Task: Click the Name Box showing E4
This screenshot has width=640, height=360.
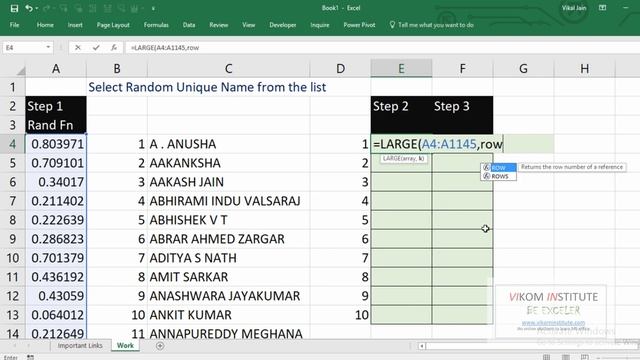Action: tap(23, 48)
